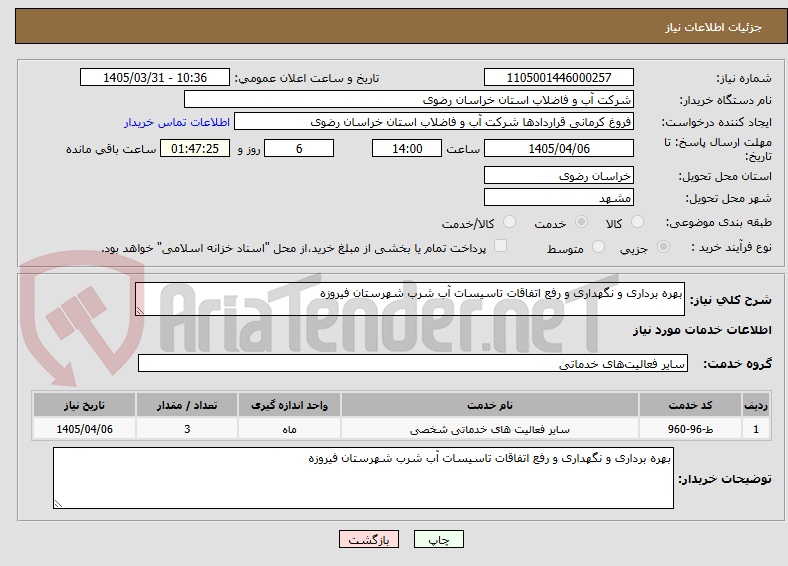The width and height of the screenshot is (788, 566).
Task: Click the ساعت باقی مانده label
Action: [111, 149]
